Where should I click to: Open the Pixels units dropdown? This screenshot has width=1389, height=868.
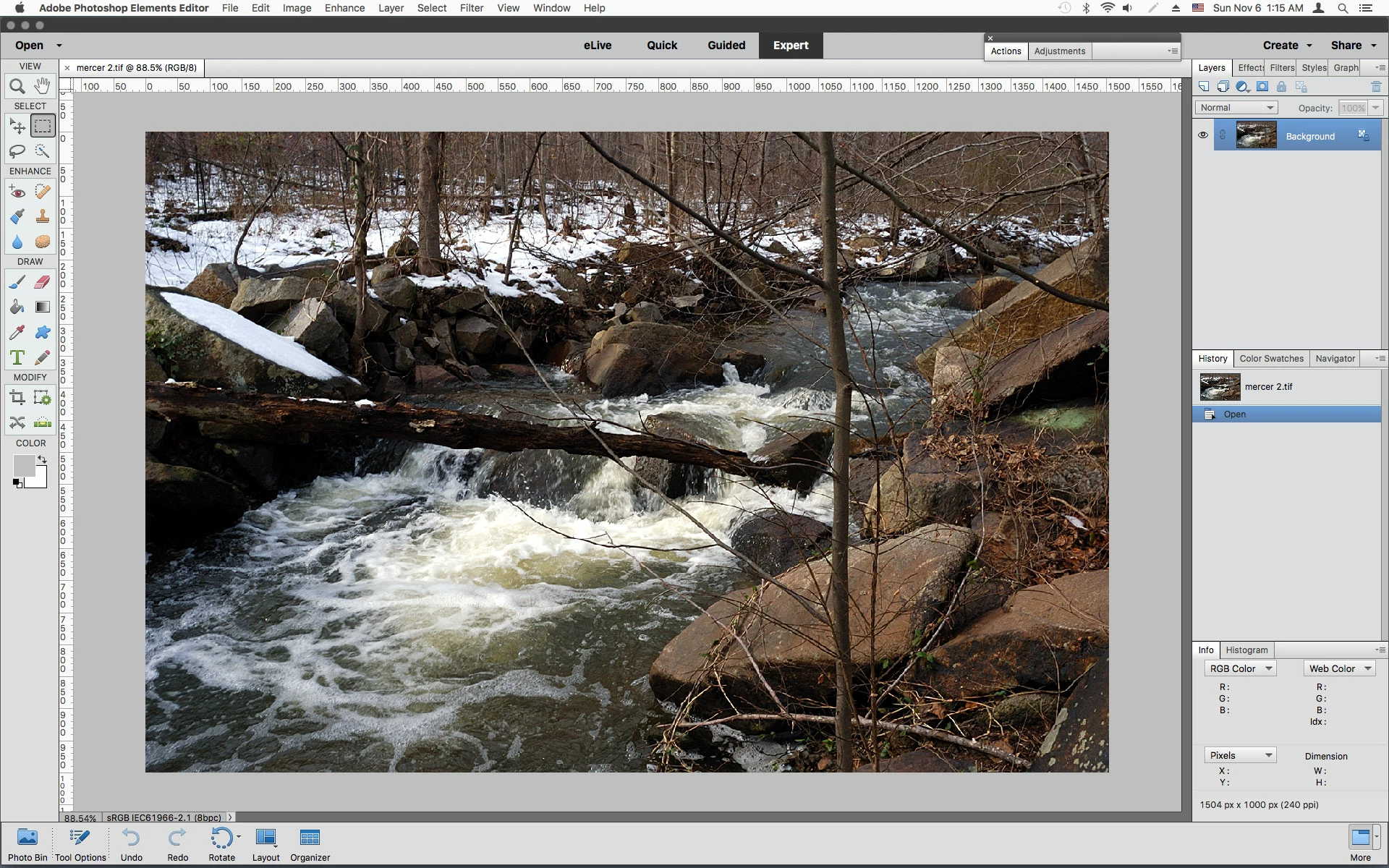[1240, 756]
